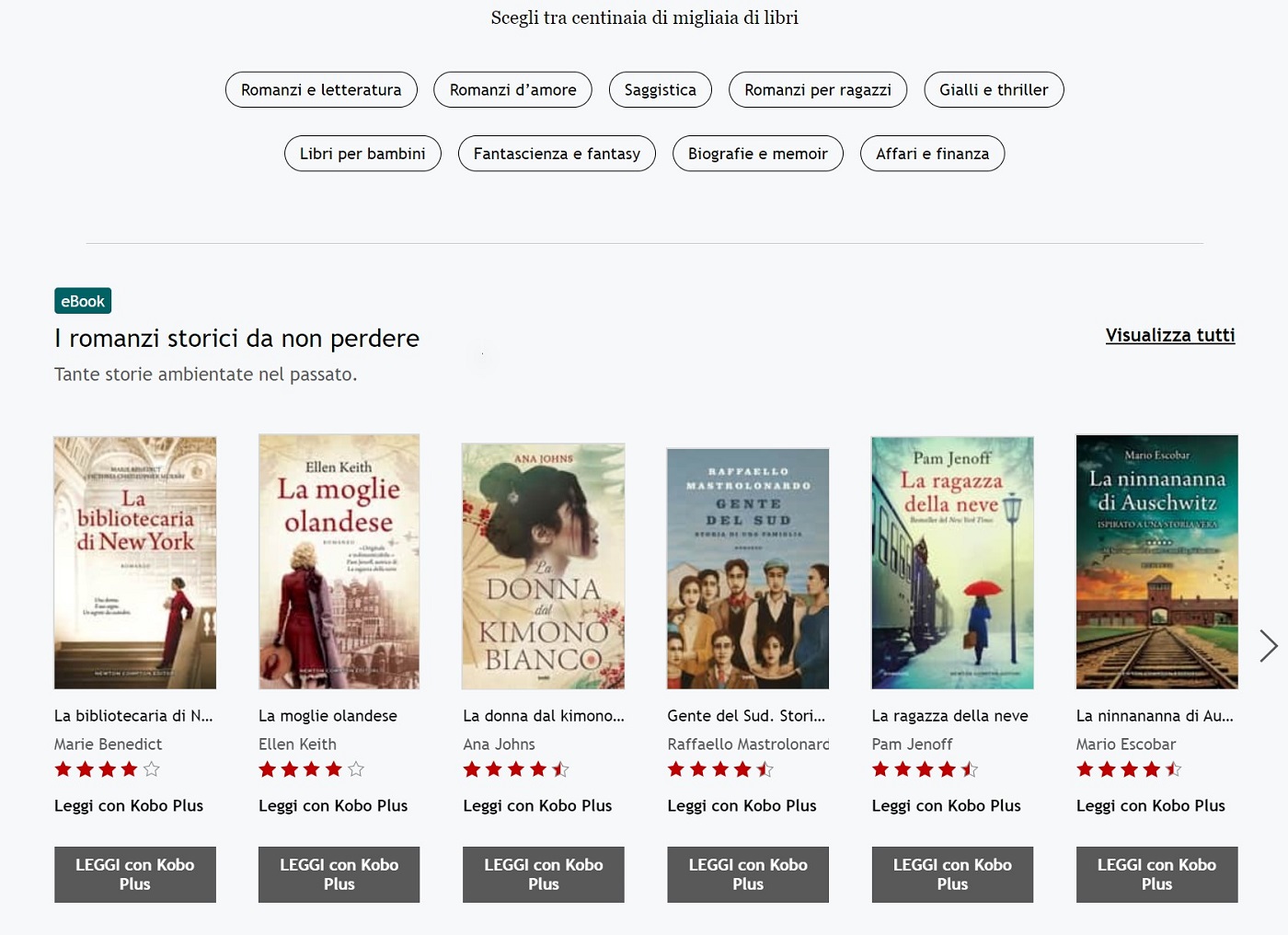Click the La donna dal kimono... title
Screen dimensions: 1288x935
pyautogui.click(x=544, y=715)
